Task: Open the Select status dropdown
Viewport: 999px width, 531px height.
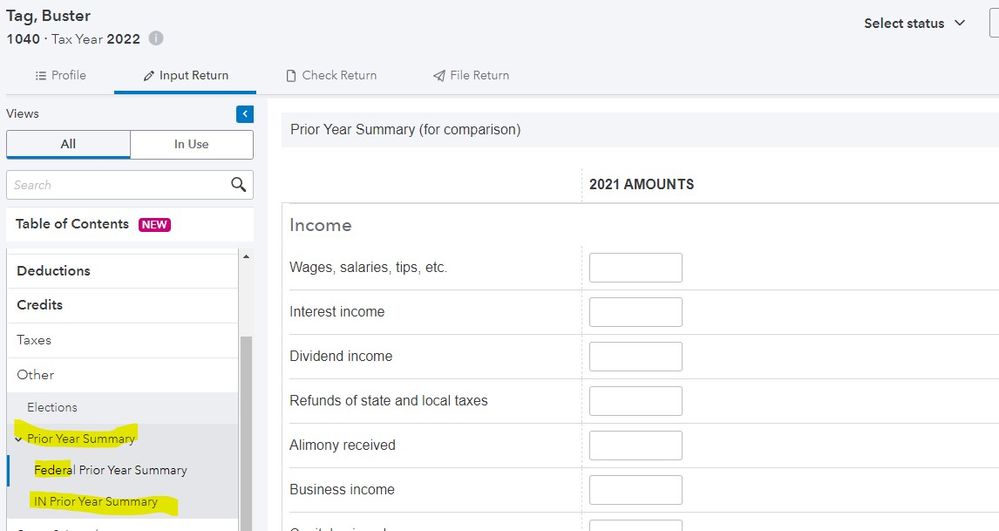Action: [914, 23]
